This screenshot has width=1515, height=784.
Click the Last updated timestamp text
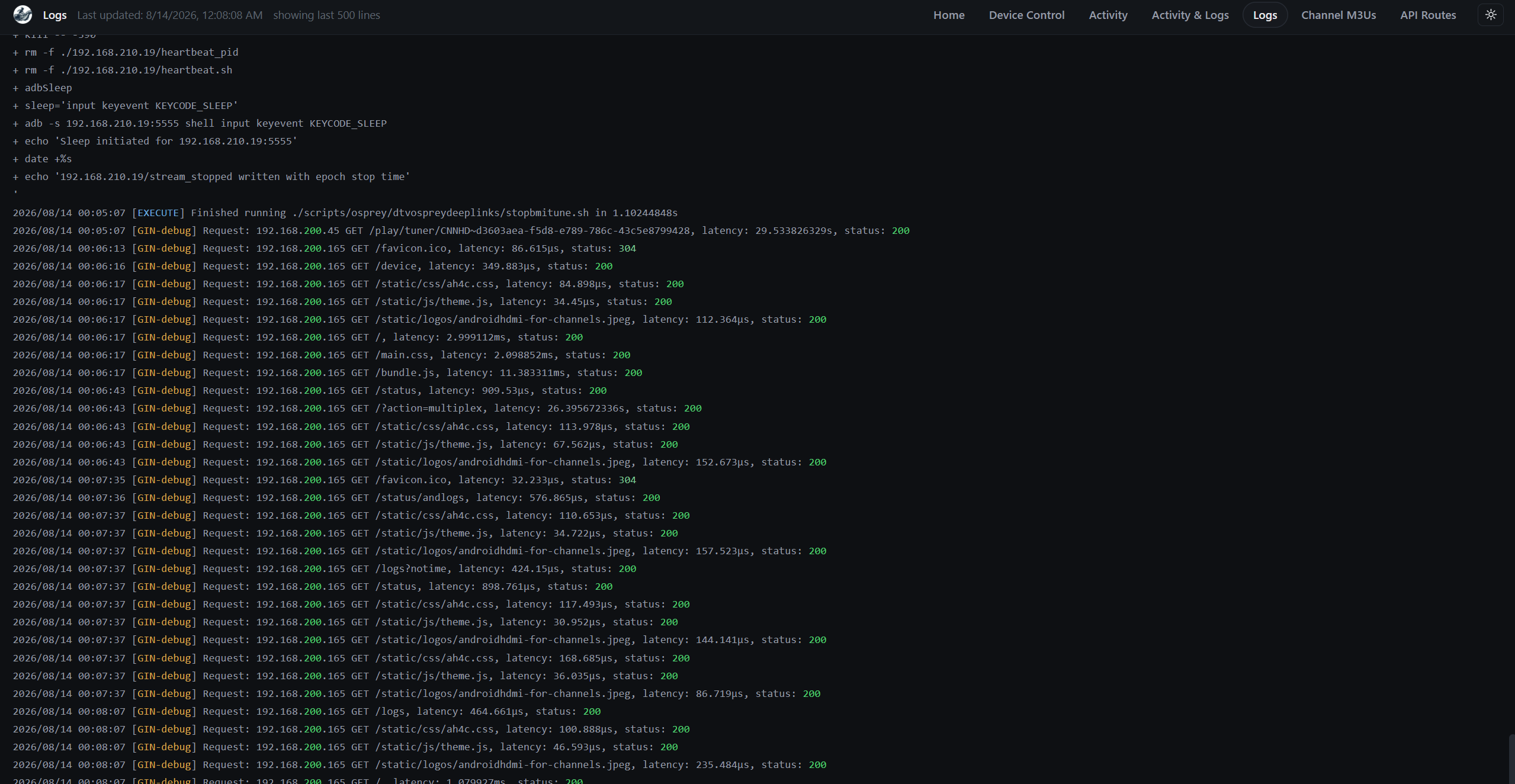170,15
